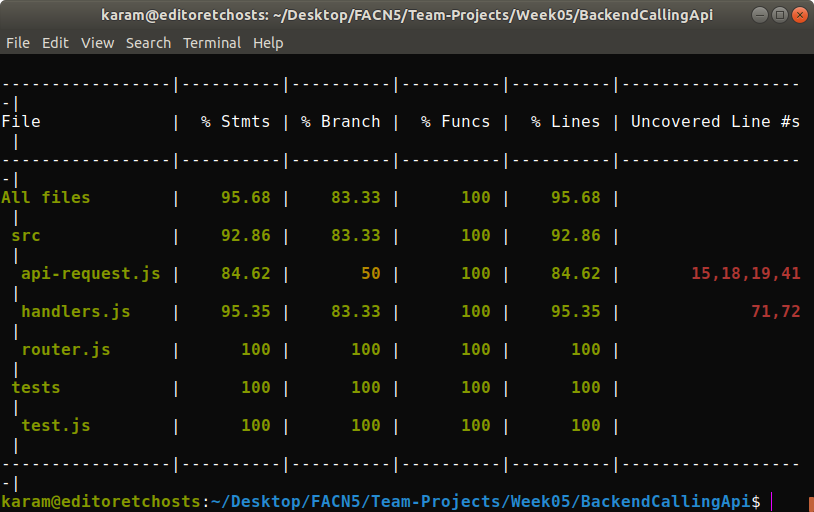Click 83.33 branch value for All files
Viewport: 814px width, 512px height.
point(356,198)
